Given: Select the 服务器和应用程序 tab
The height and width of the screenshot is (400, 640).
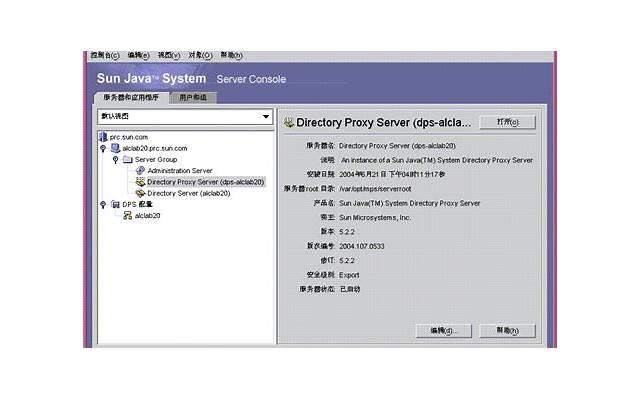Looking at the screenshot, I should 131,98.
